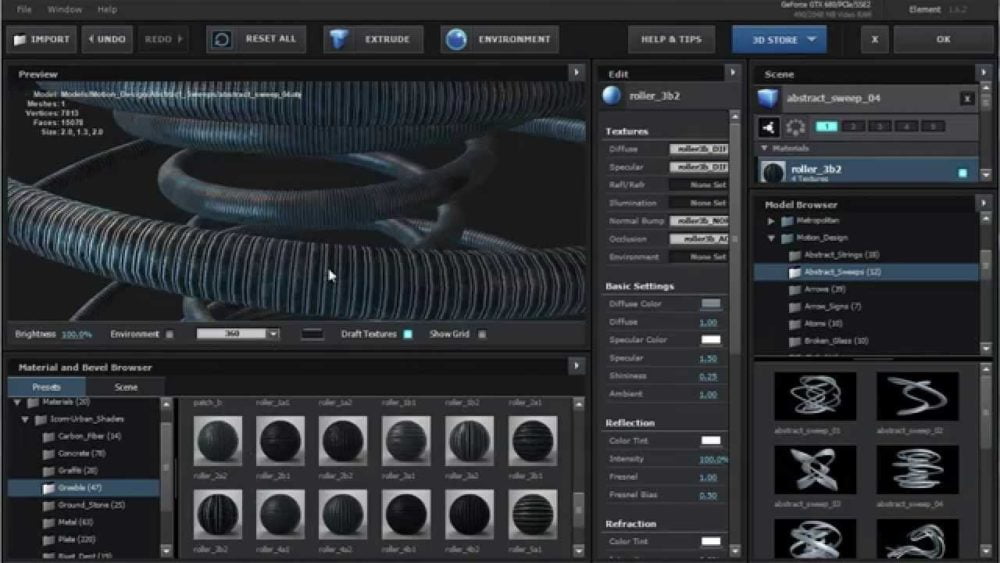Select group 3 button in Scene panel
The height and width of the screenshot is (563, 1000).
(879, 127)
